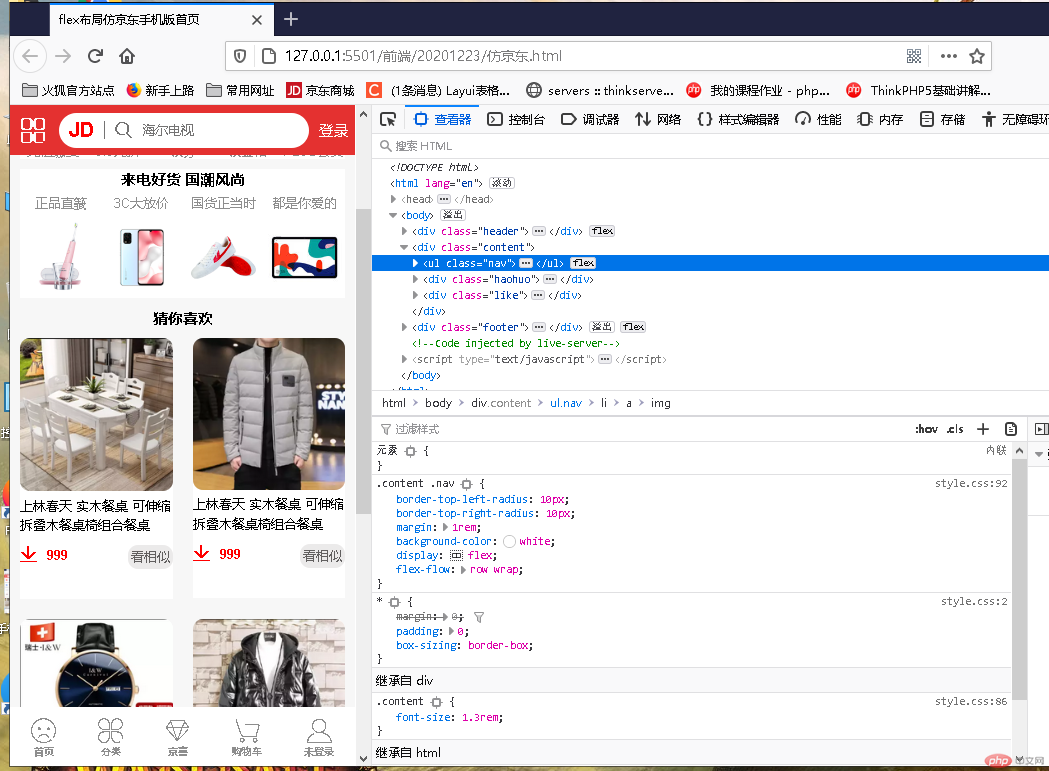The width and height of the screenshot is (1049, 771).
Task: Switch to the 查看器 inspector tab
Action: pos(443,119)
